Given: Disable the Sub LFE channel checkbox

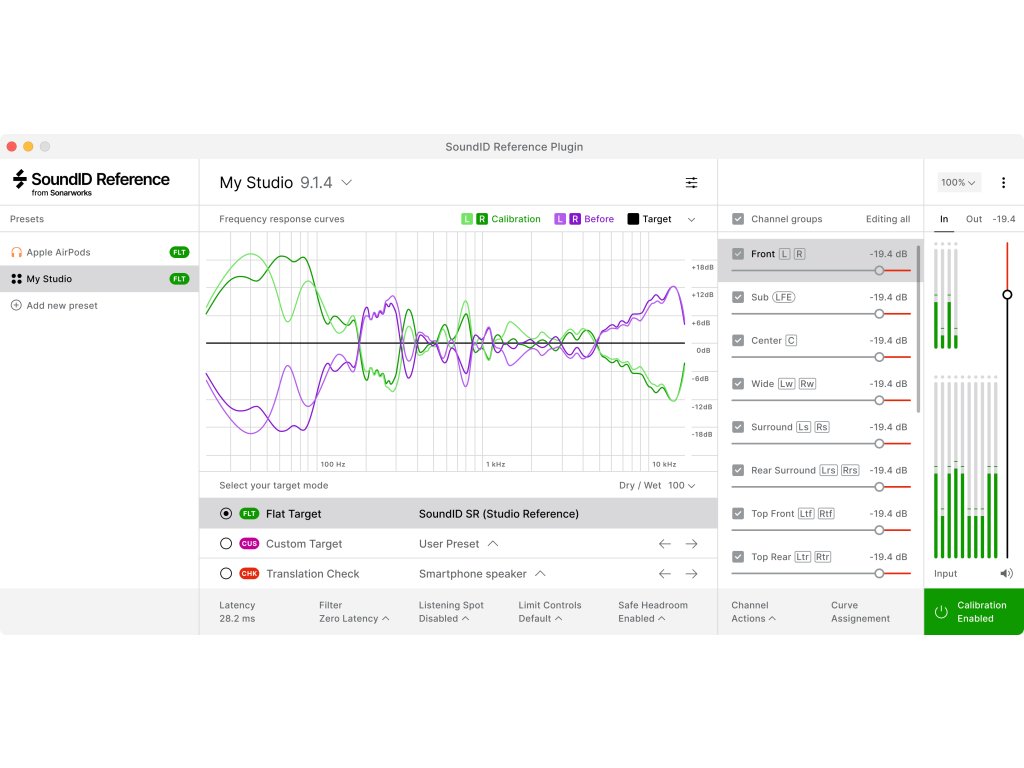Looking at the screenshot, I should click(x=738, y=297).
